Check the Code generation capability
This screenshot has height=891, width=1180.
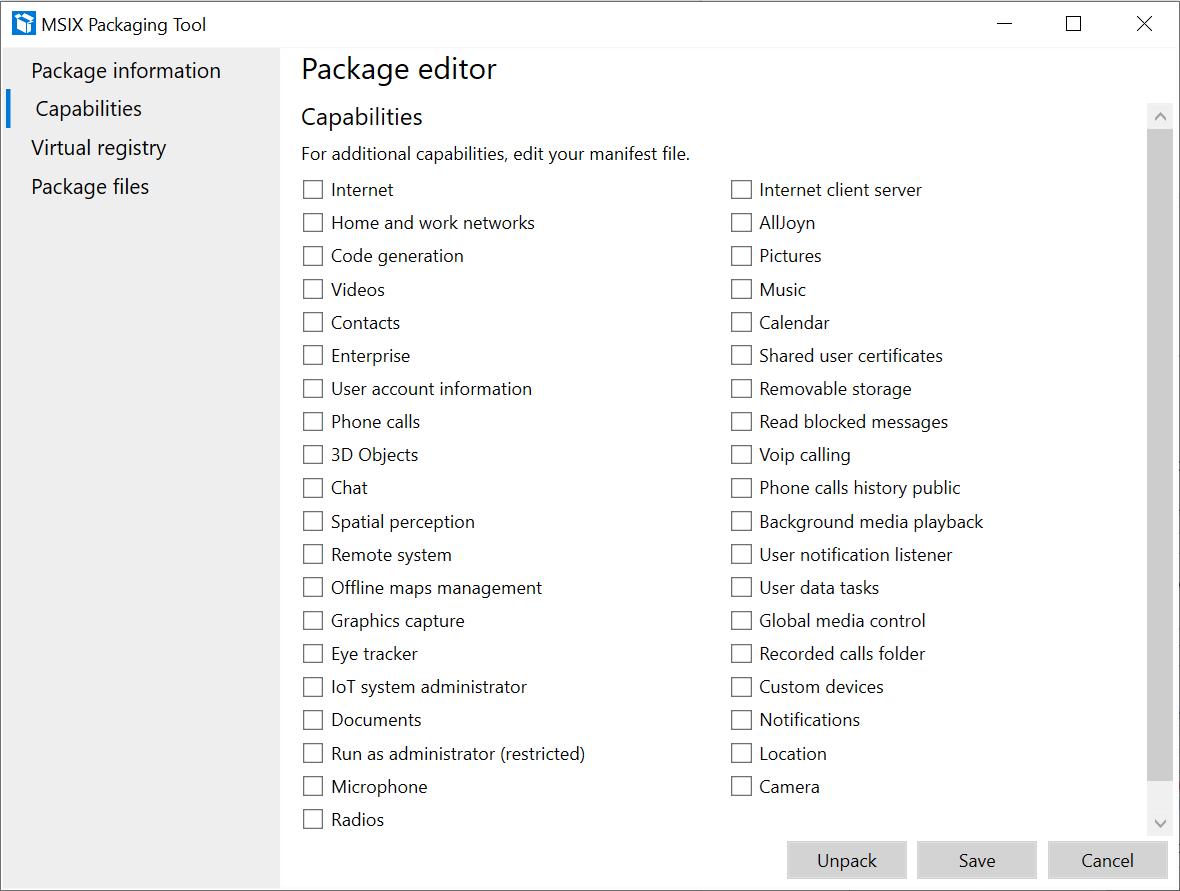pyautogui.click(x=312, y=256)
